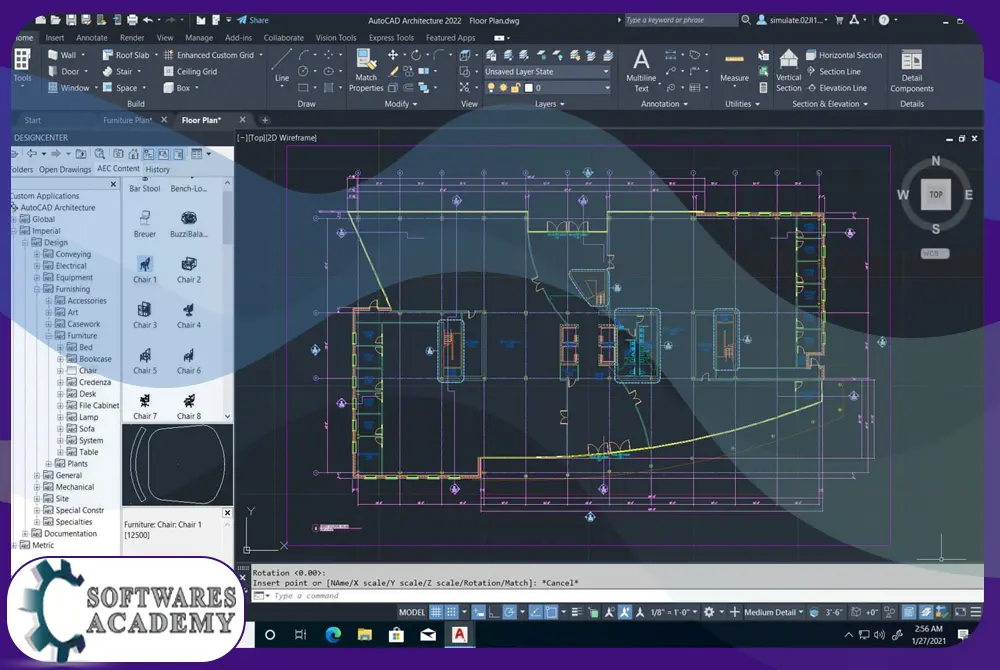Click the Horizontal Section tool
1000x670 pixels.
pyautogui.click(x=844, y=55)
